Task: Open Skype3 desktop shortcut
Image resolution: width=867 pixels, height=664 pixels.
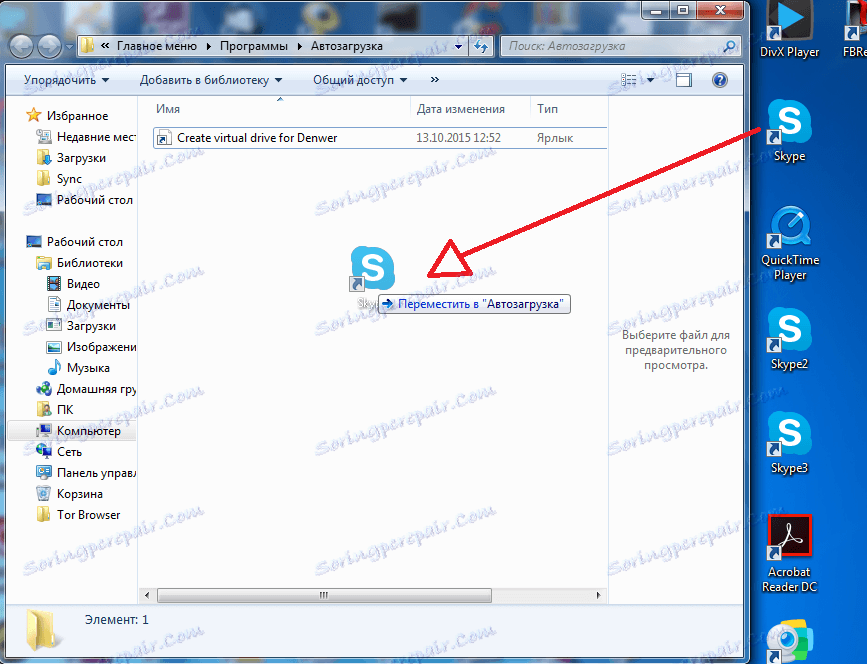Action: (789, 442)
